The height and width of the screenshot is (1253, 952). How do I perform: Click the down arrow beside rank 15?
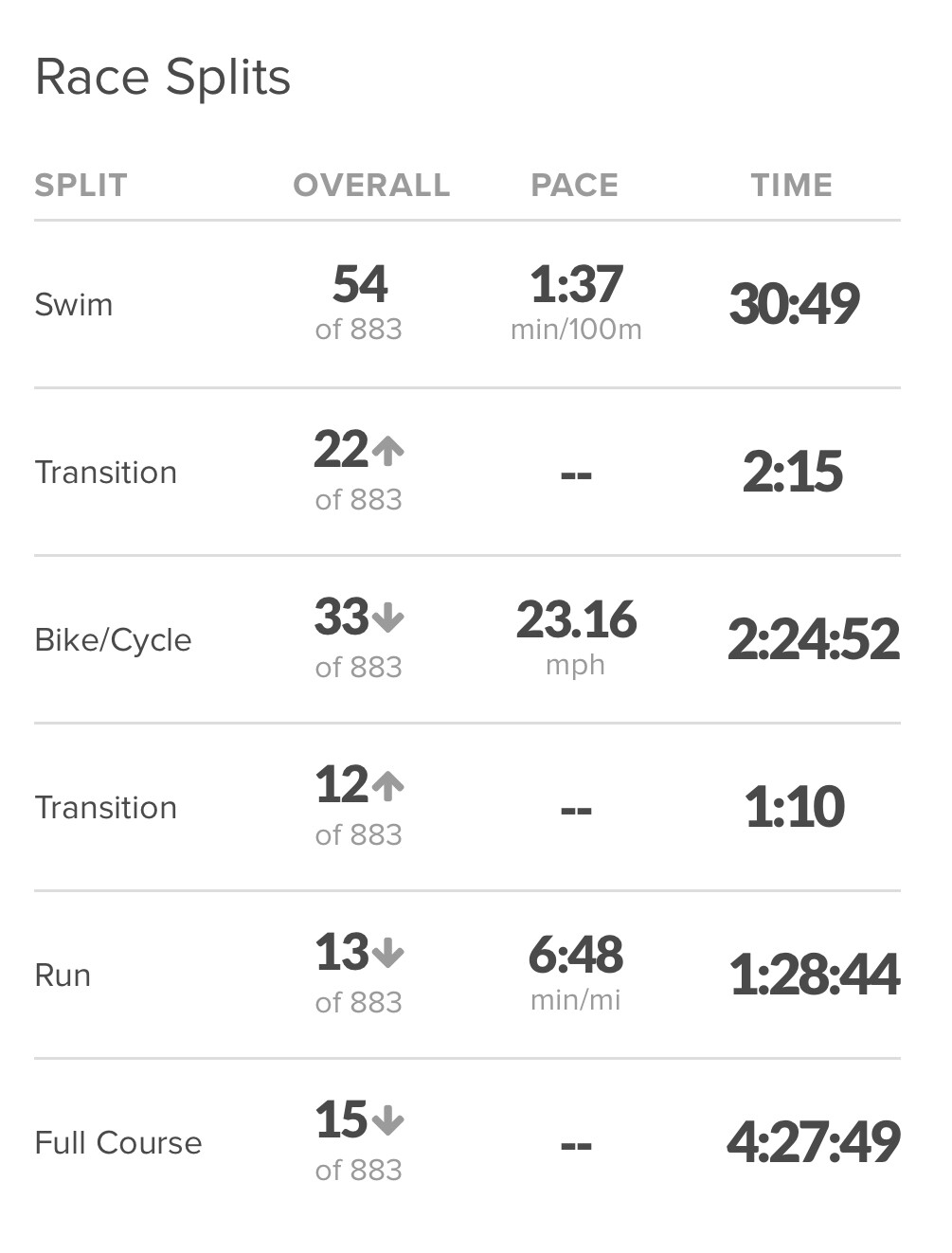(387, 1121)
